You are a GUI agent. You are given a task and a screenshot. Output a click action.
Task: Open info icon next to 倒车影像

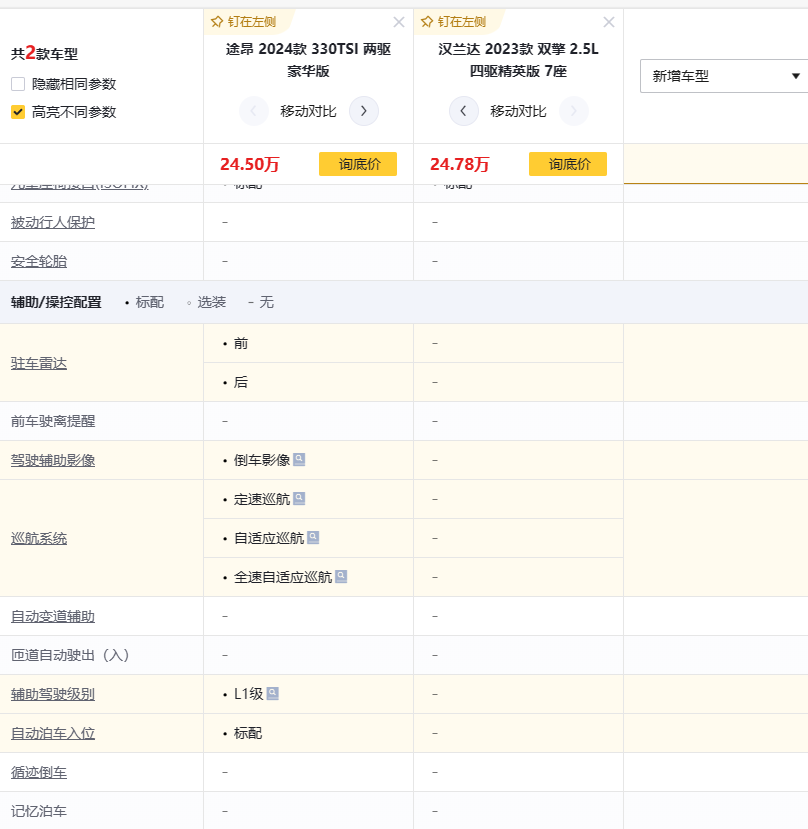tap(299, 459)
